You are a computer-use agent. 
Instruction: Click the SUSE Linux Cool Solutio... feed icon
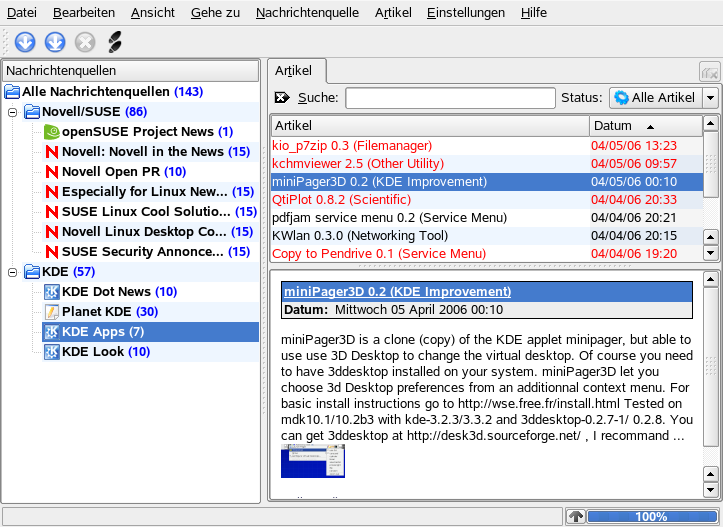pyautogui.click(x=52, y=212)
